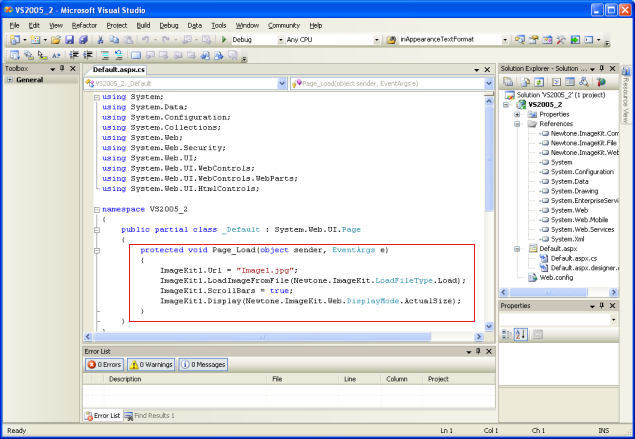Click the New Project toolbar icon
635x439 pixels.
click(x=15, y=40)
